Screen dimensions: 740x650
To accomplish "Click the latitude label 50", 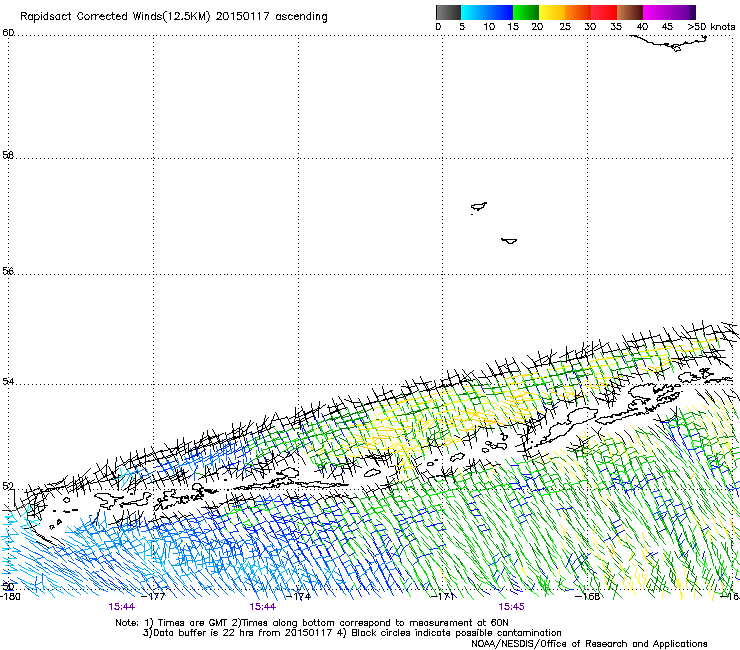I will [8, 586].
